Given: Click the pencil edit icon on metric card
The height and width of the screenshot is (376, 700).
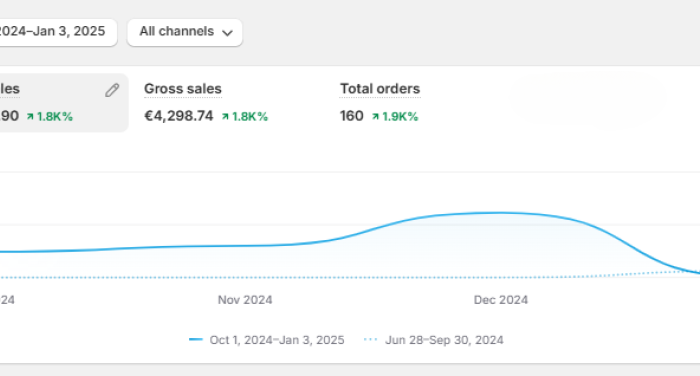Looking at the screenshot, I should point(112,90).
